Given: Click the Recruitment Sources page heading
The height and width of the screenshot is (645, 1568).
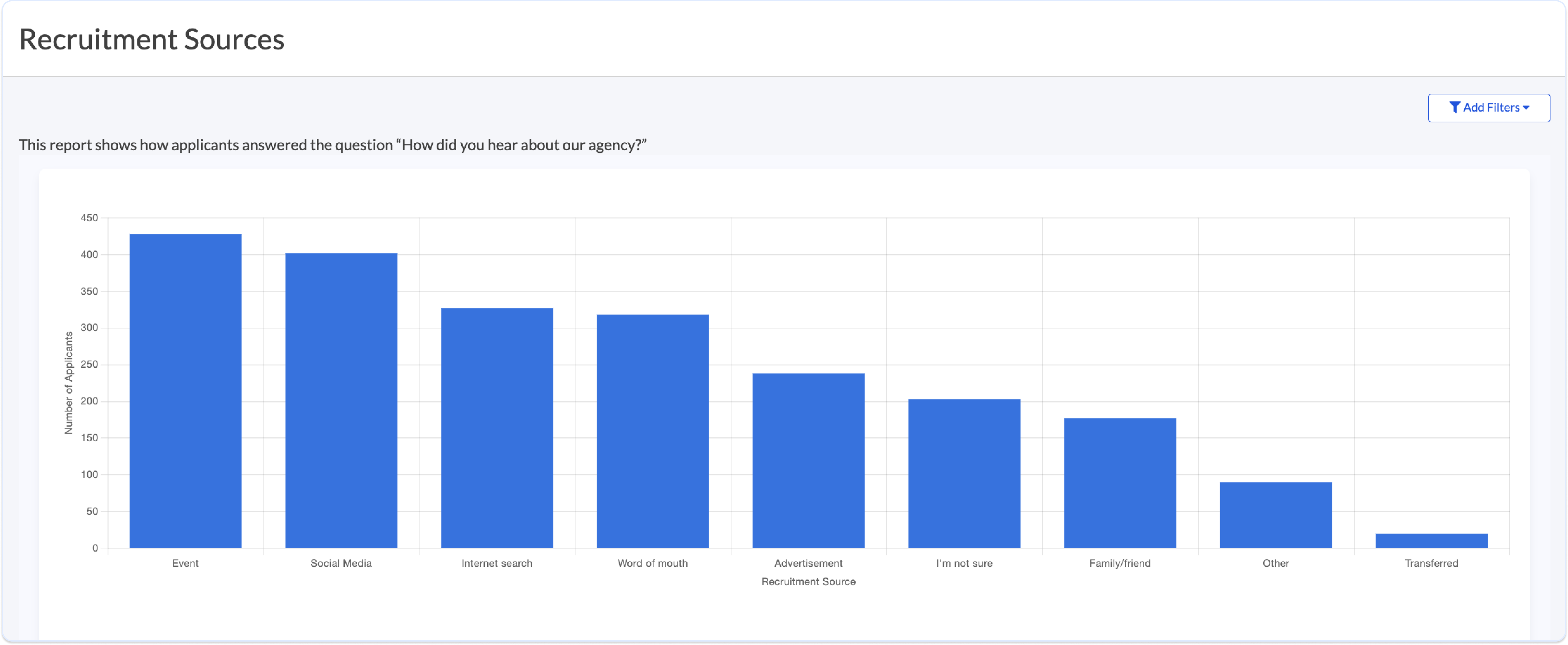Looking at the screenshot, I should click(151, 40).
